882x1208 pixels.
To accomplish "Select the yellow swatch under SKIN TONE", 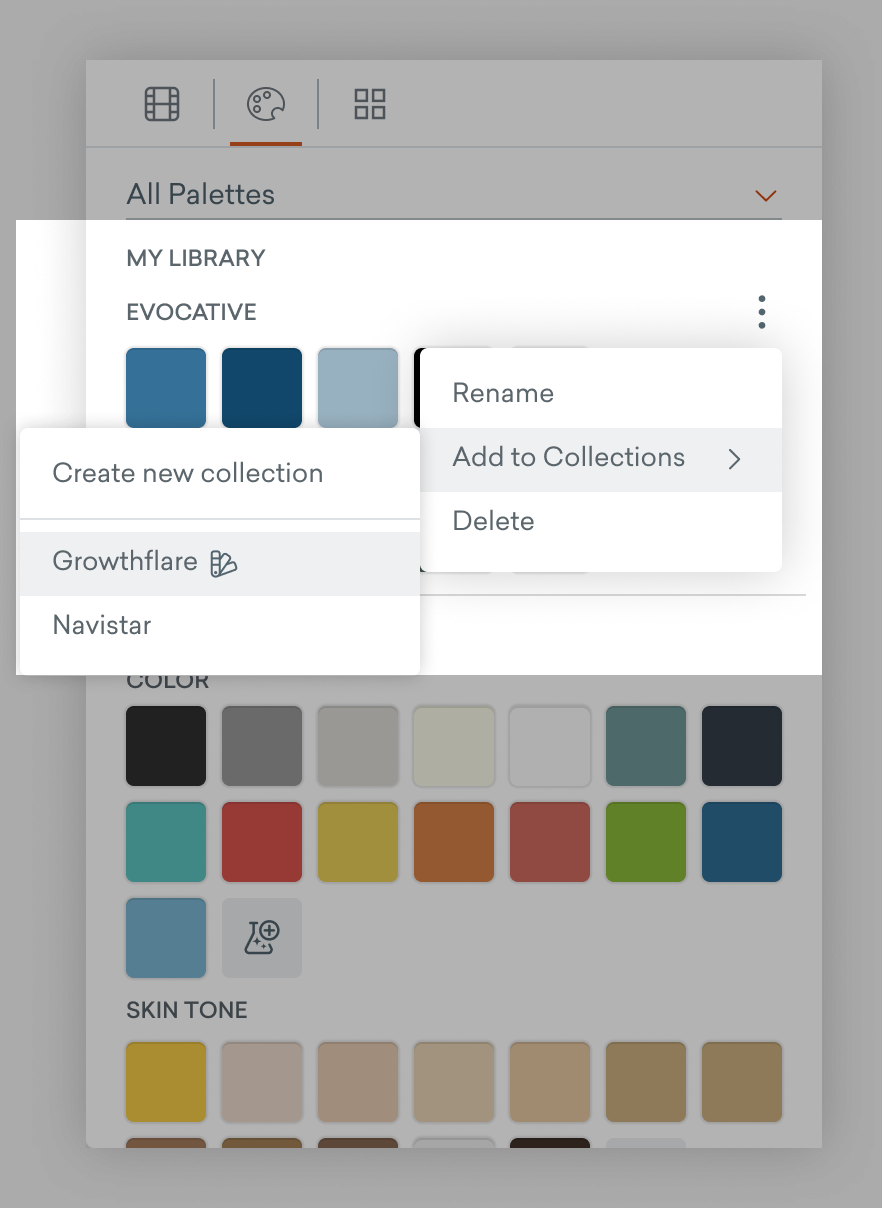I will (165, 1081).
